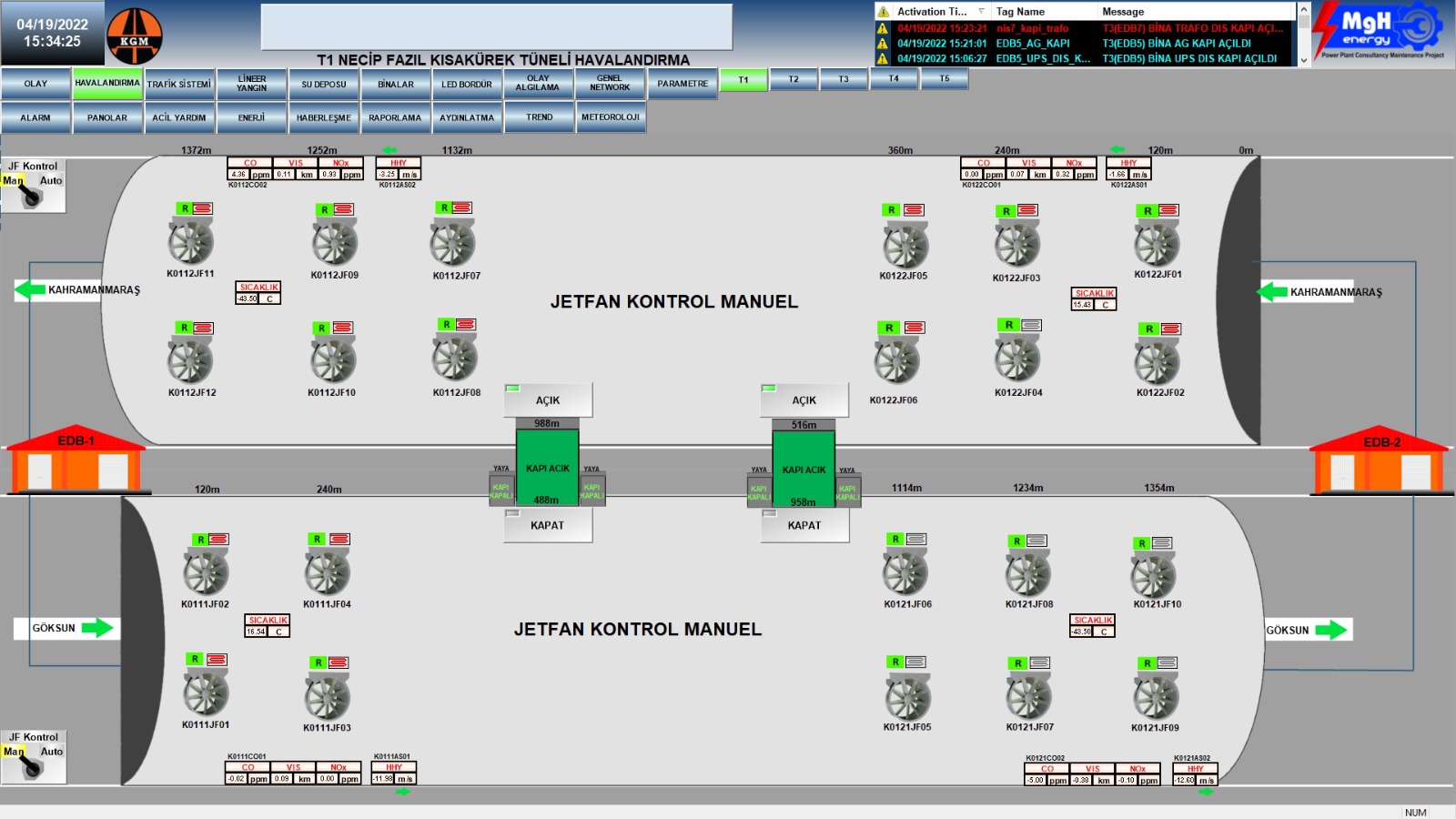This screenshot has height=819, width=1456.
Task: Click jet fan K0111JF04 icon
Action: pos(328,573)
